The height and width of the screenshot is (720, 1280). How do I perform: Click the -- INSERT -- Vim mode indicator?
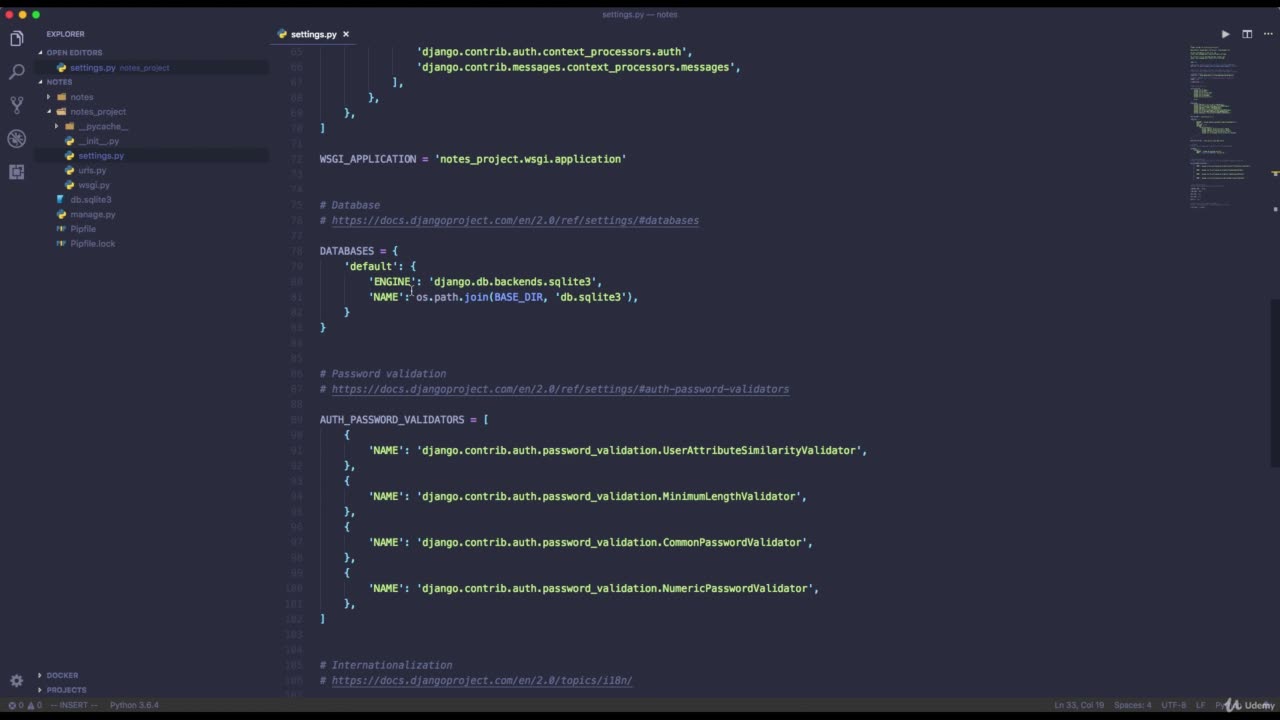click(73, 705)
